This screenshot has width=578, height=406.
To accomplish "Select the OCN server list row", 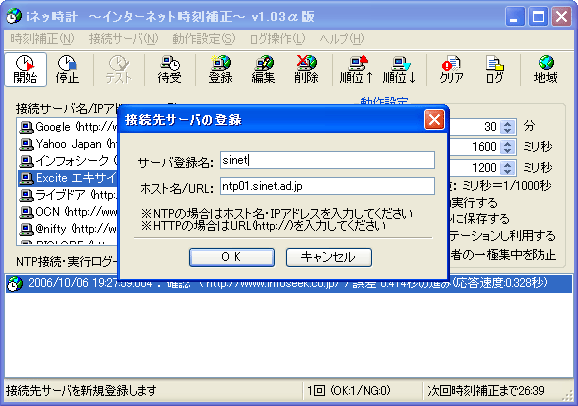I will pyautogui.click(x=68, y=212).
